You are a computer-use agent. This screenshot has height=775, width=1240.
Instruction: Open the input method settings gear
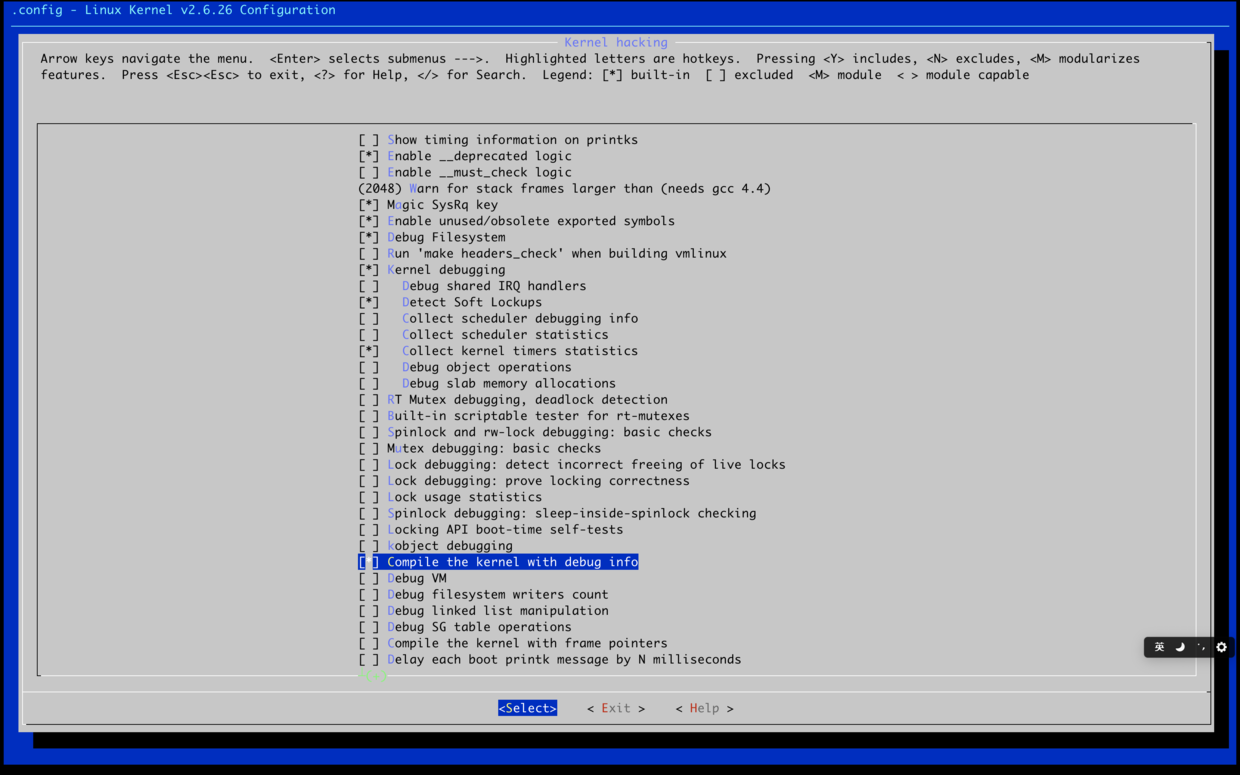click(x=1221, y=647)
